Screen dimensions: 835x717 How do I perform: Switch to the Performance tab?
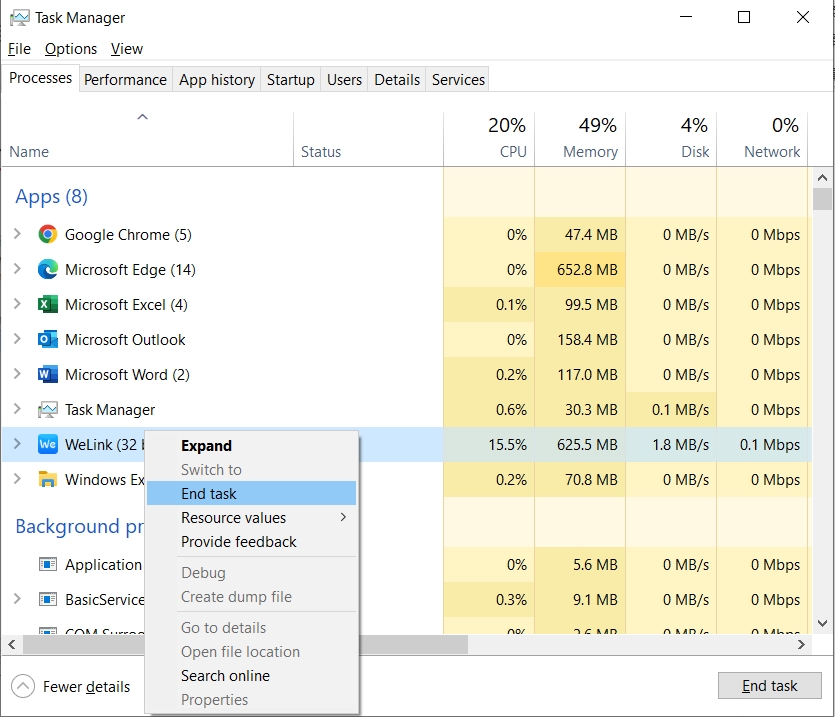pyautogui.click(x=125, y=80)
